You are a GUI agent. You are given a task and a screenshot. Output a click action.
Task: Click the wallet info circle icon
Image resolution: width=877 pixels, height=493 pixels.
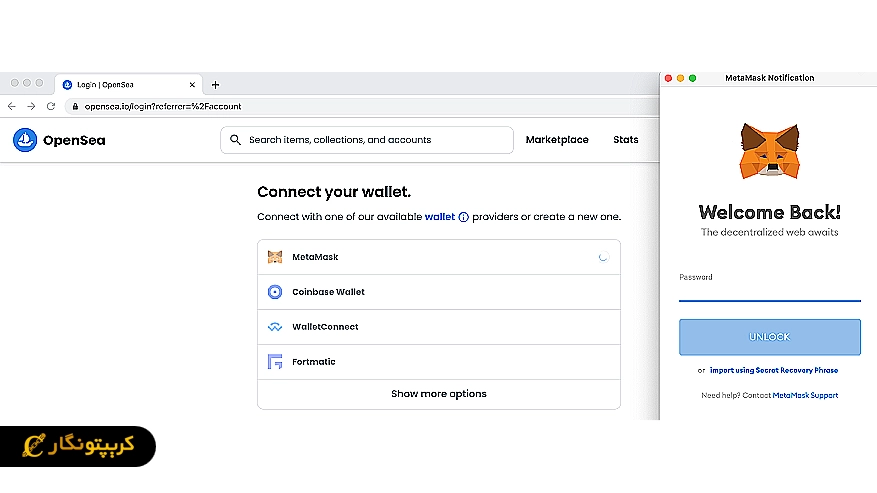pyautogui.click(x=463, y=217)
